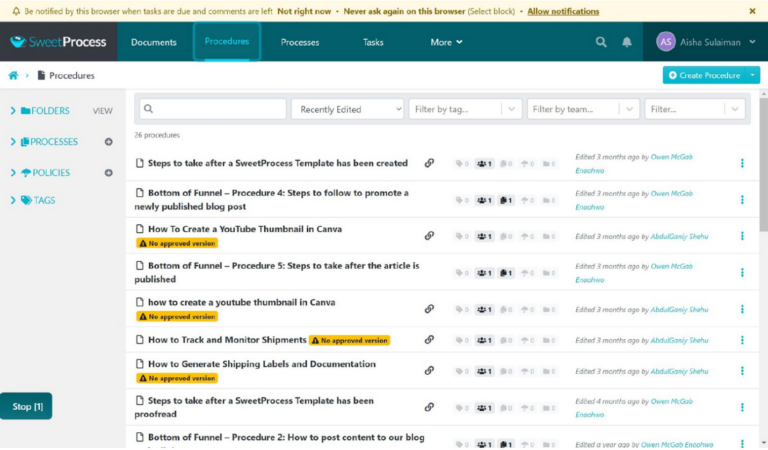The width and height of the screenshot is (768, 450).
Task: Copy link for 'Steps to take after a SweetProcess Template has been created'
Action: click(429, 163)
